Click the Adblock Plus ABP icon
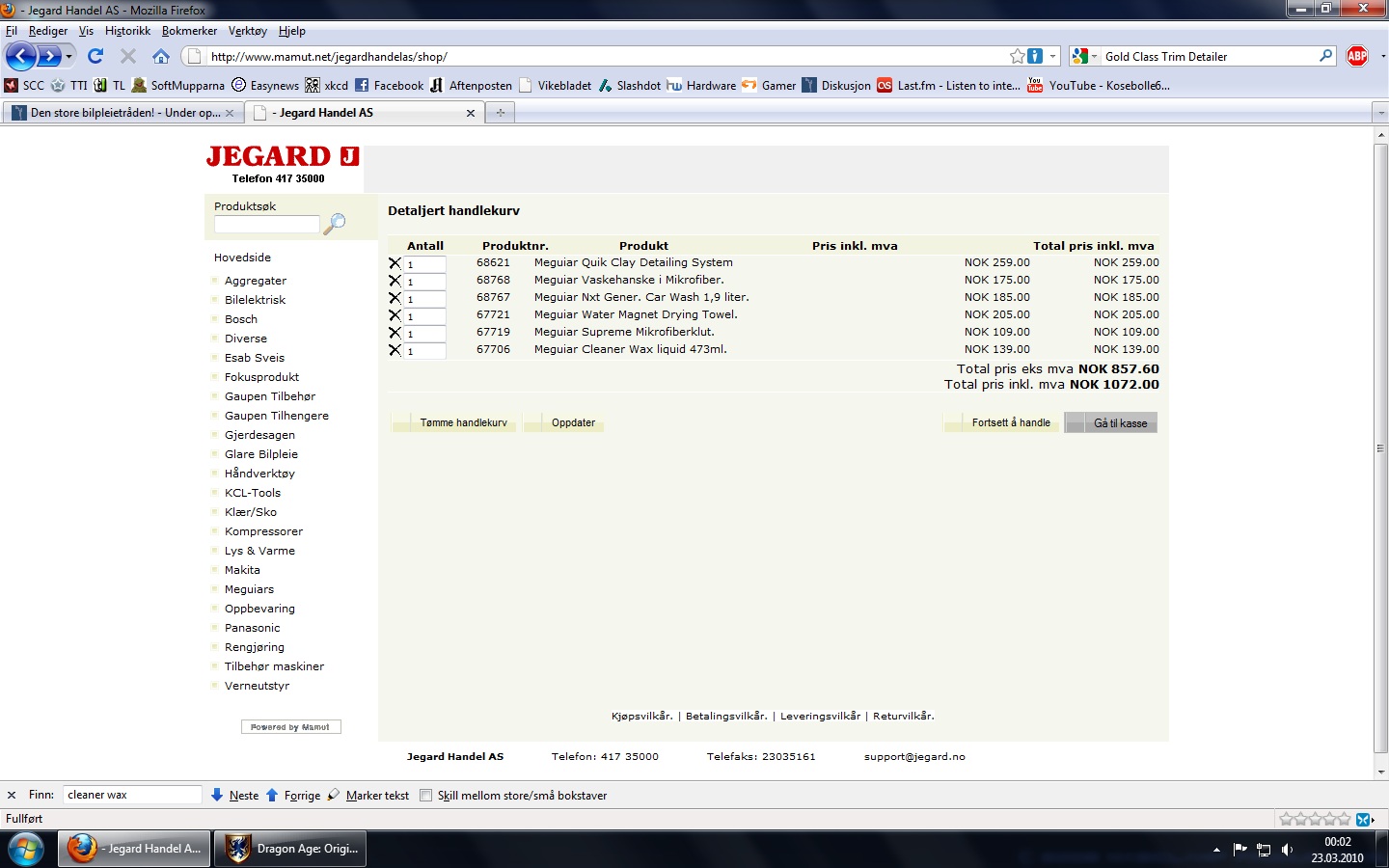The width and height of the screenshot is (1389, 868). (1357, 56)
